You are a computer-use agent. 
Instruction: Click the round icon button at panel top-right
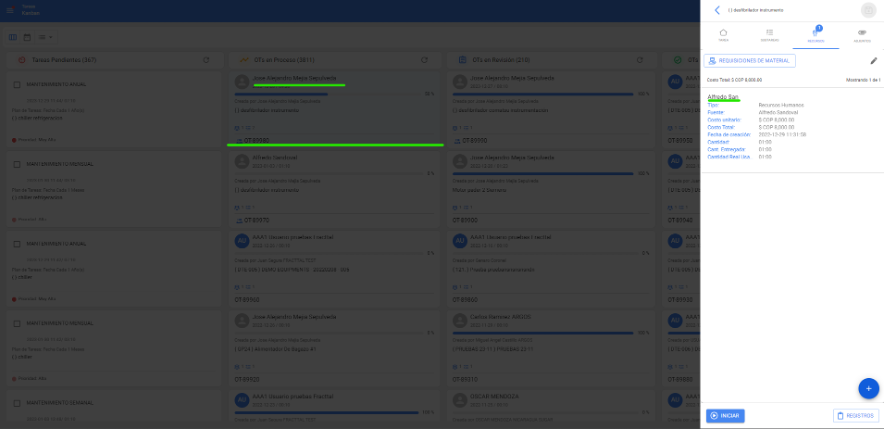point(868,10)
